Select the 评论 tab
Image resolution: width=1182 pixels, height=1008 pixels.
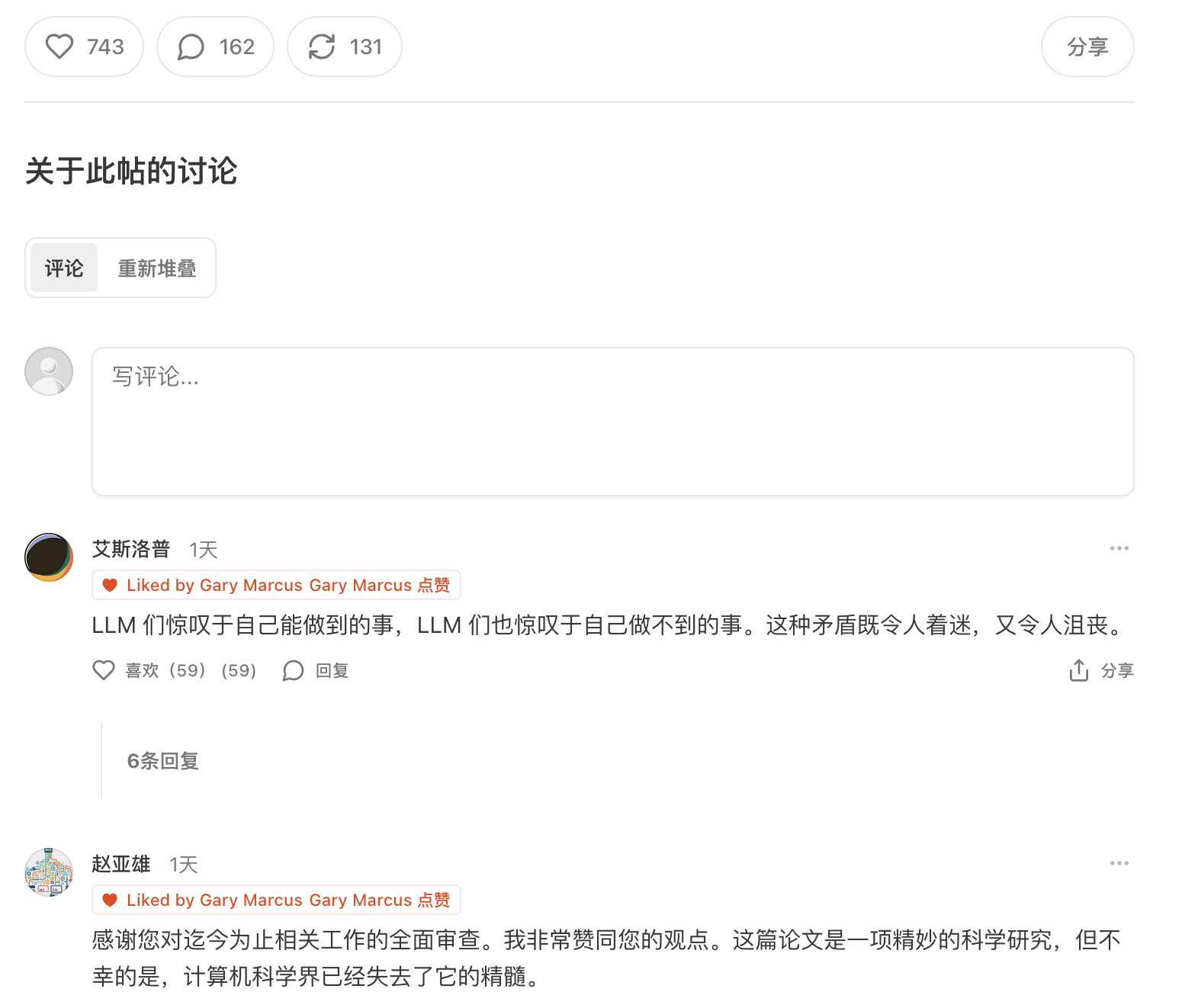coord(63,268)
